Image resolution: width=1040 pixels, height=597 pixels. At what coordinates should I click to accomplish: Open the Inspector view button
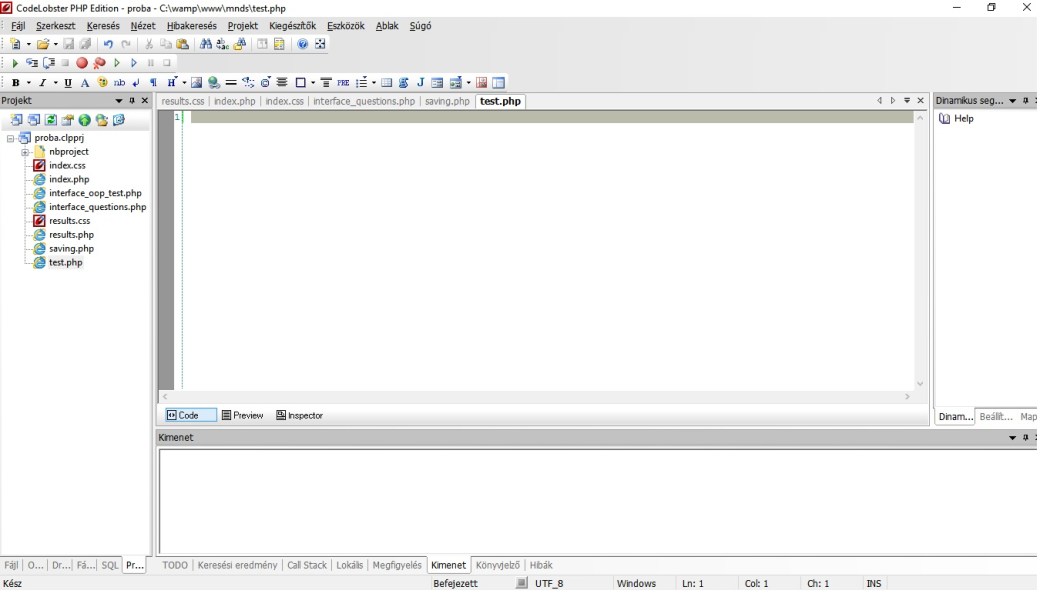click(x=299, y=416)
